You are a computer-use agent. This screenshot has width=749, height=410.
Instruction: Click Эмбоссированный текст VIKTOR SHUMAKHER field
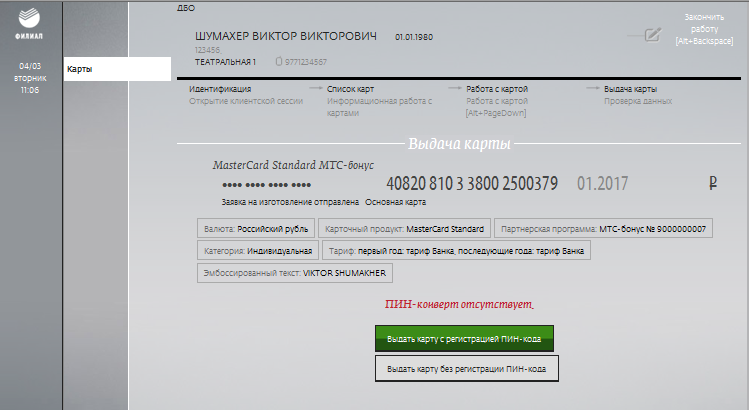[x=295, y=273]
